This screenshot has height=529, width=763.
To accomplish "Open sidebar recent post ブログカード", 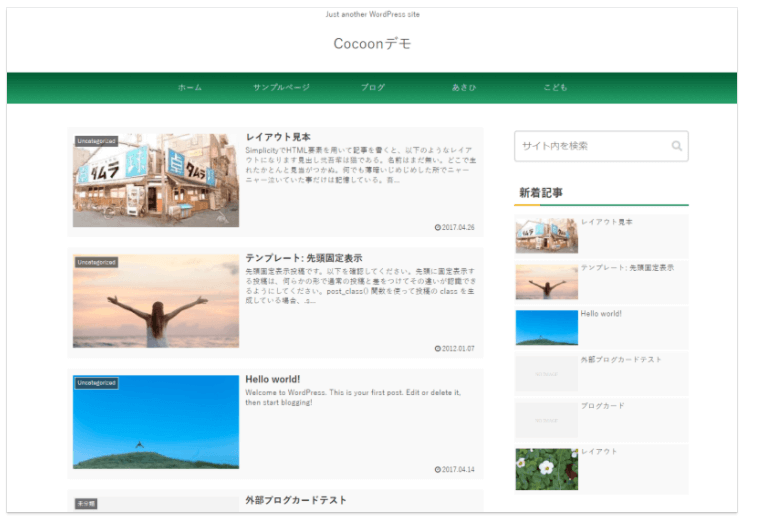I will point(602,406).
